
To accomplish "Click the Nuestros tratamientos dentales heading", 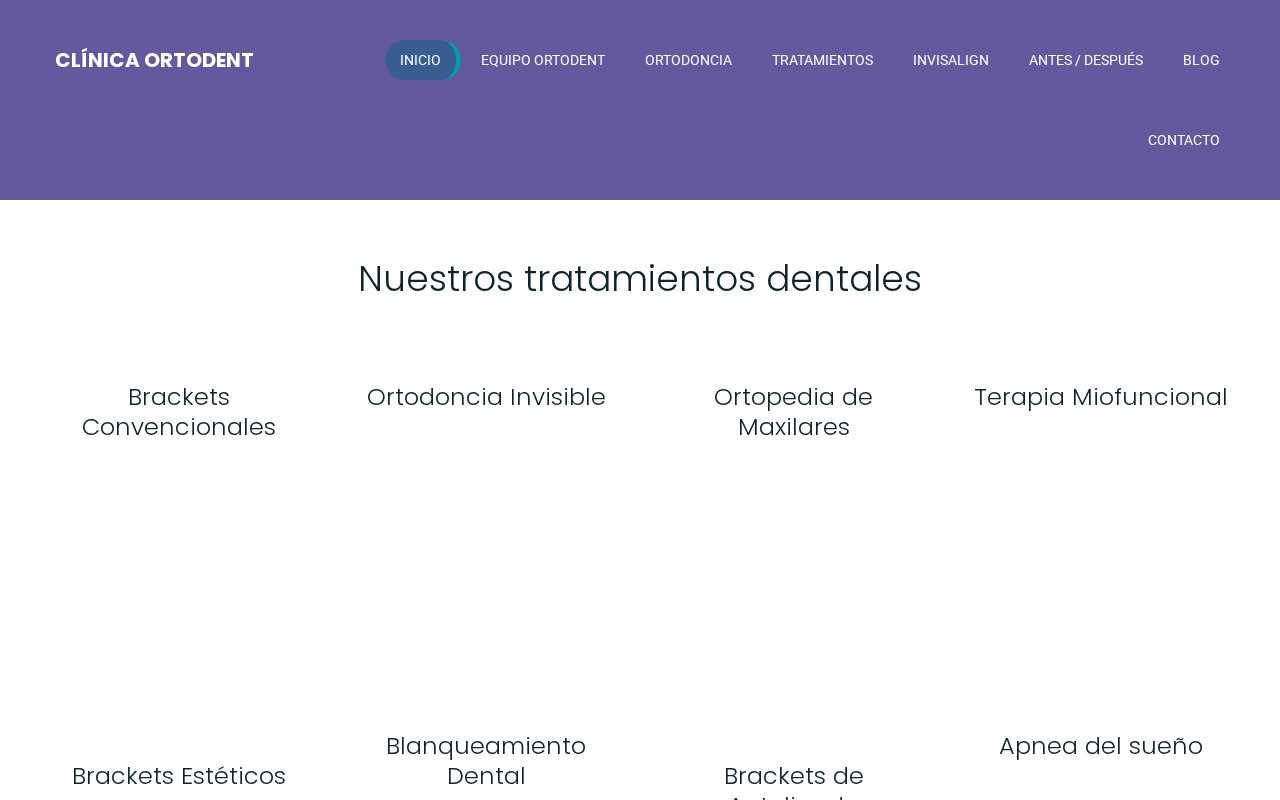I will click(640, 279).
